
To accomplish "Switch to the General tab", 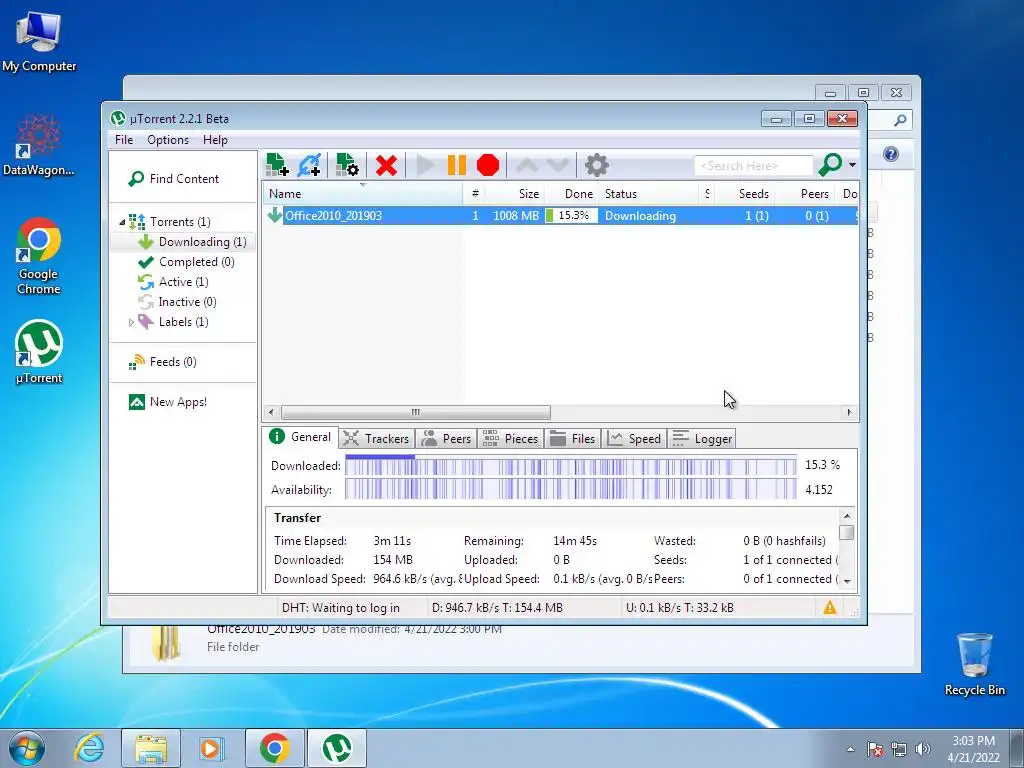I will pyautogui.click(x=300, y=437).
